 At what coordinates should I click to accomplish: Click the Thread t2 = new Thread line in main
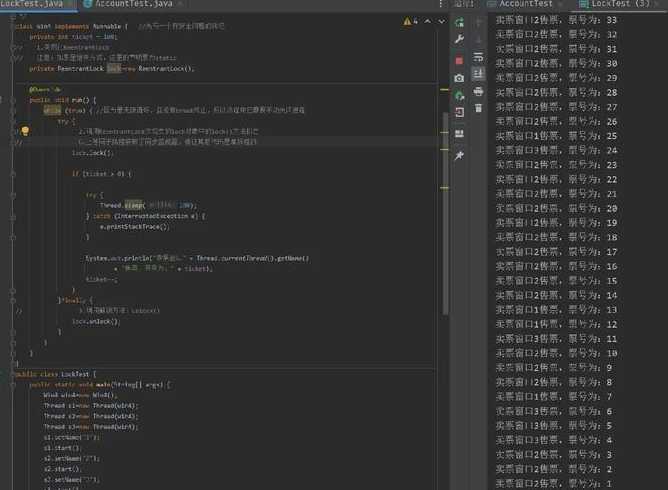pos(91,416)
